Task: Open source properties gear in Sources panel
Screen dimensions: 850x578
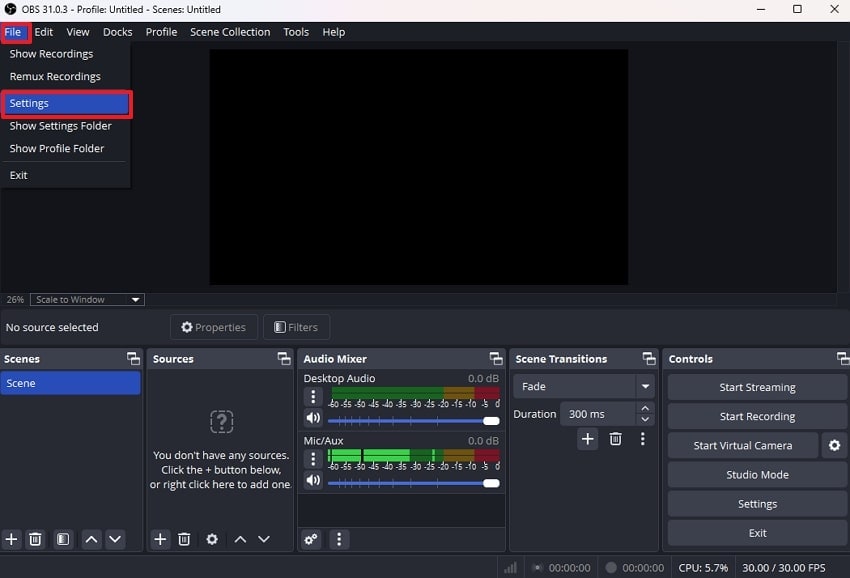Action: [x=212, y=539]
